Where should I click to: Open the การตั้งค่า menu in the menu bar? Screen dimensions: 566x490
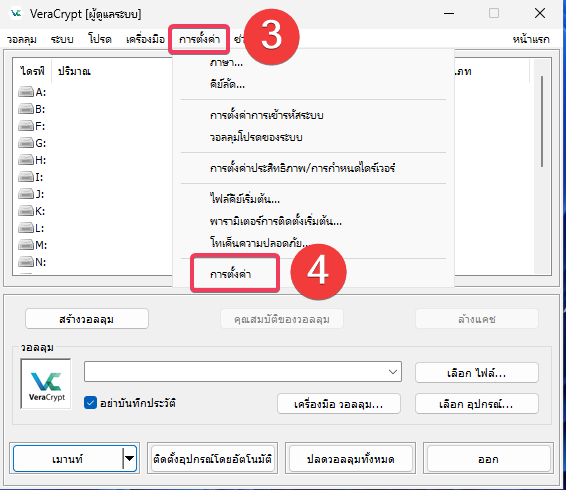tap(199, 39)
